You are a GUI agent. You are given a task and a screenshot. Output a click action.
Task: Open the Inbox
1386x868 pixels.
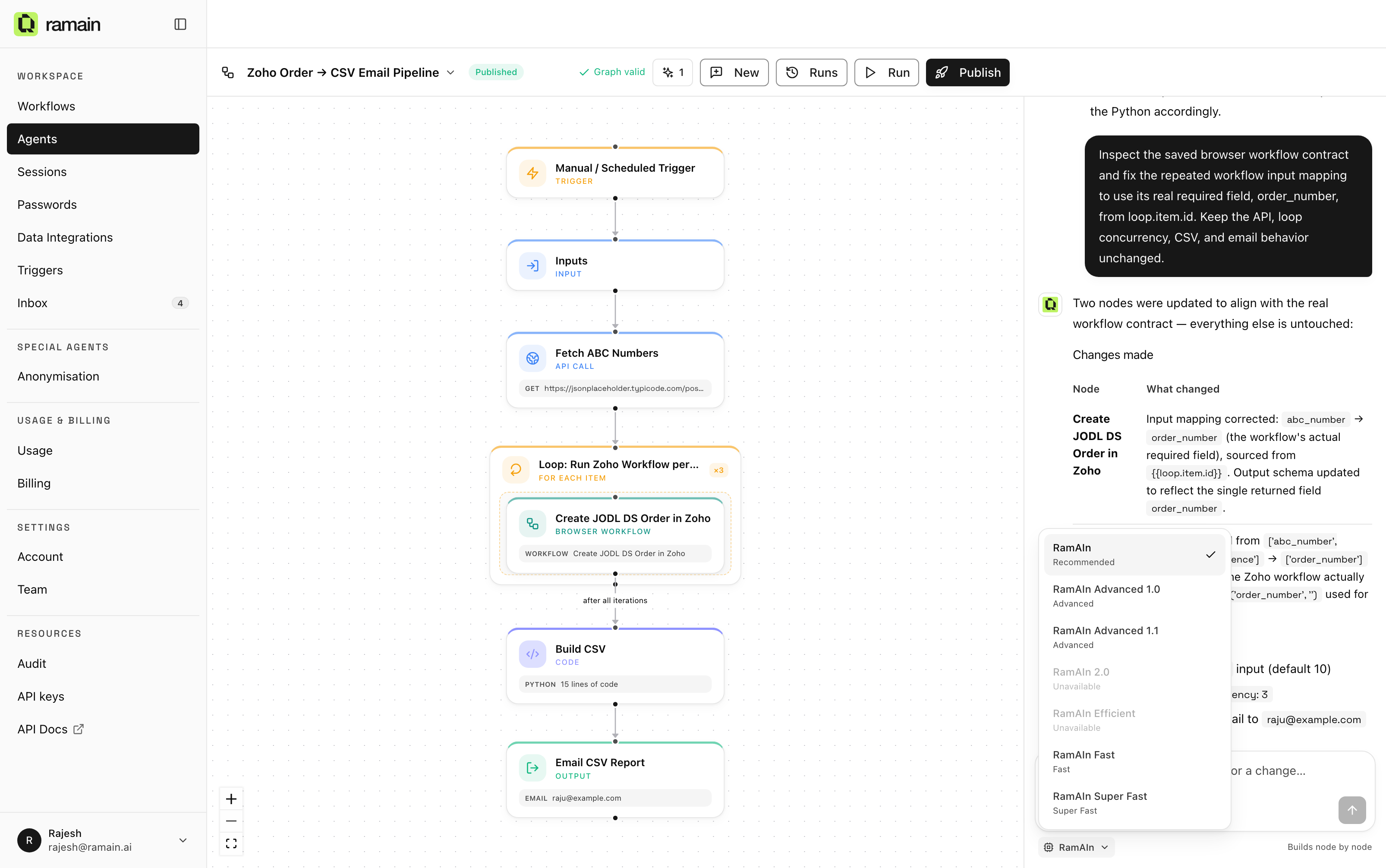(x=103, y=303)
